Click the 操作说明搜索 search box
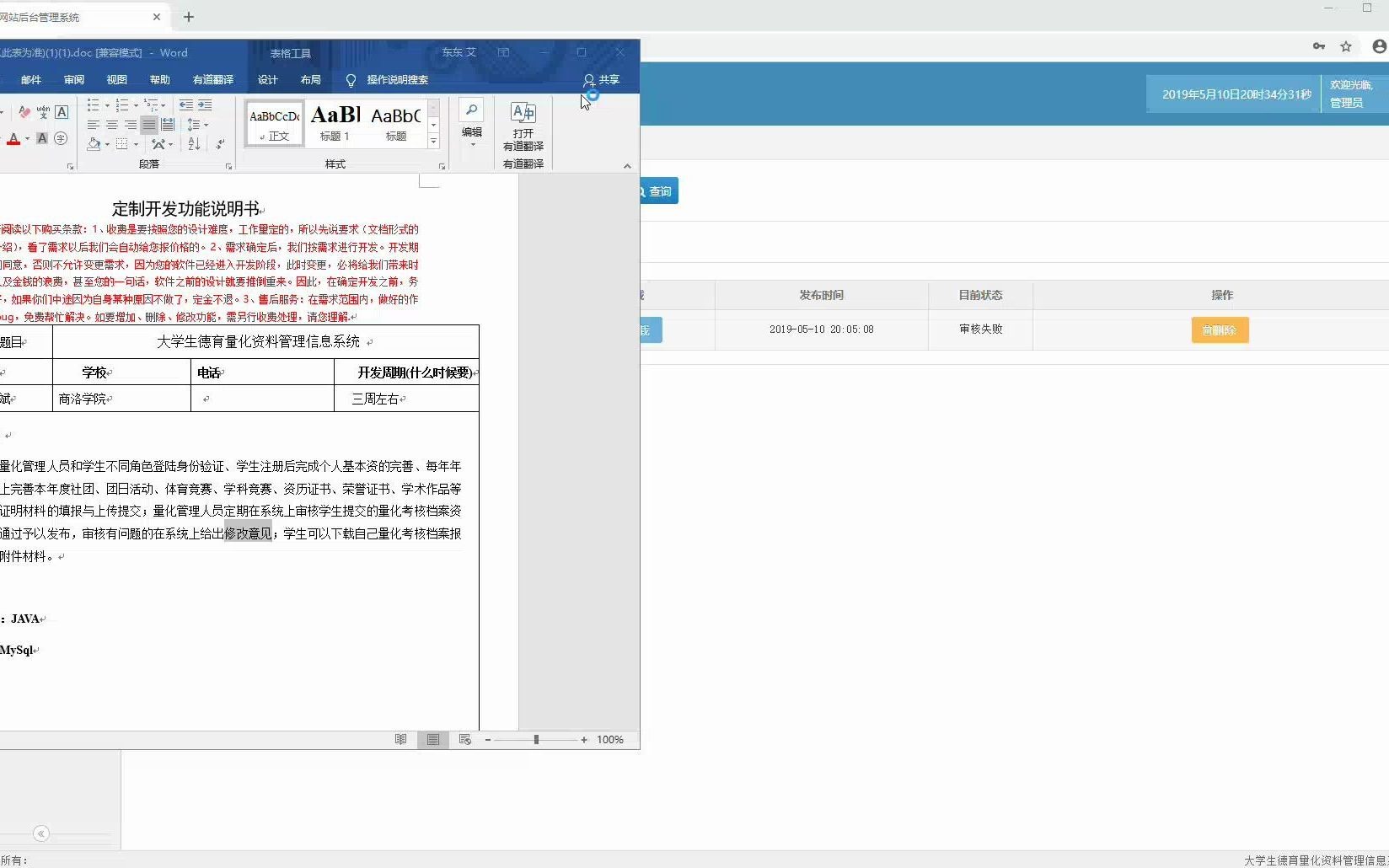 [388, 80]
